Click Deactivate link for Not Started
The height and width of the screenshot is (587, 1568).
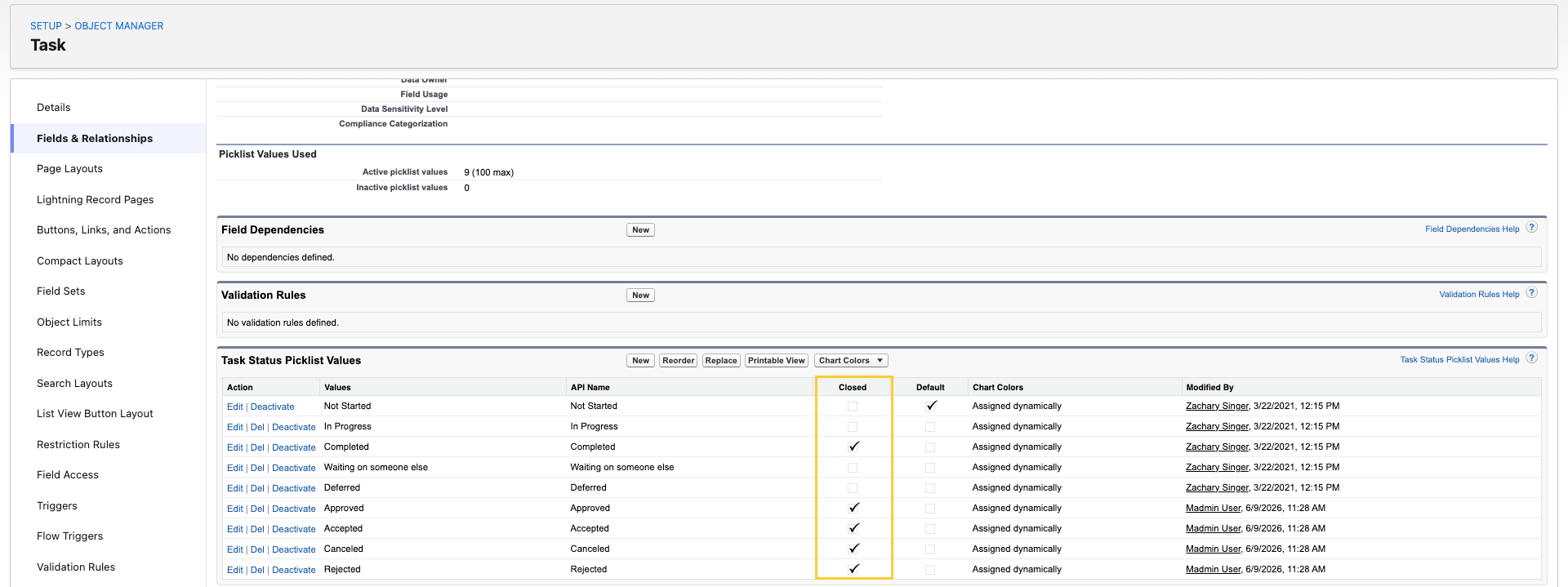point(272,407)
